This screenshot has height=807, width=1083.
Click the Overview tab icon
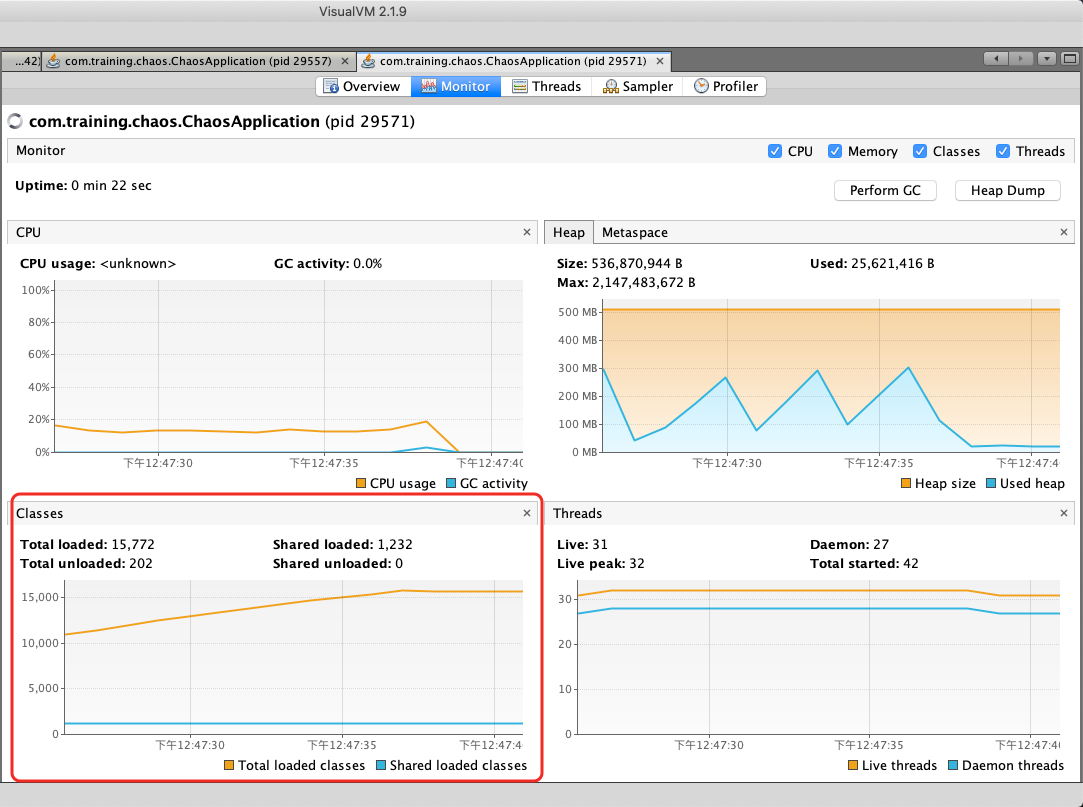click(x=331, y=86)
